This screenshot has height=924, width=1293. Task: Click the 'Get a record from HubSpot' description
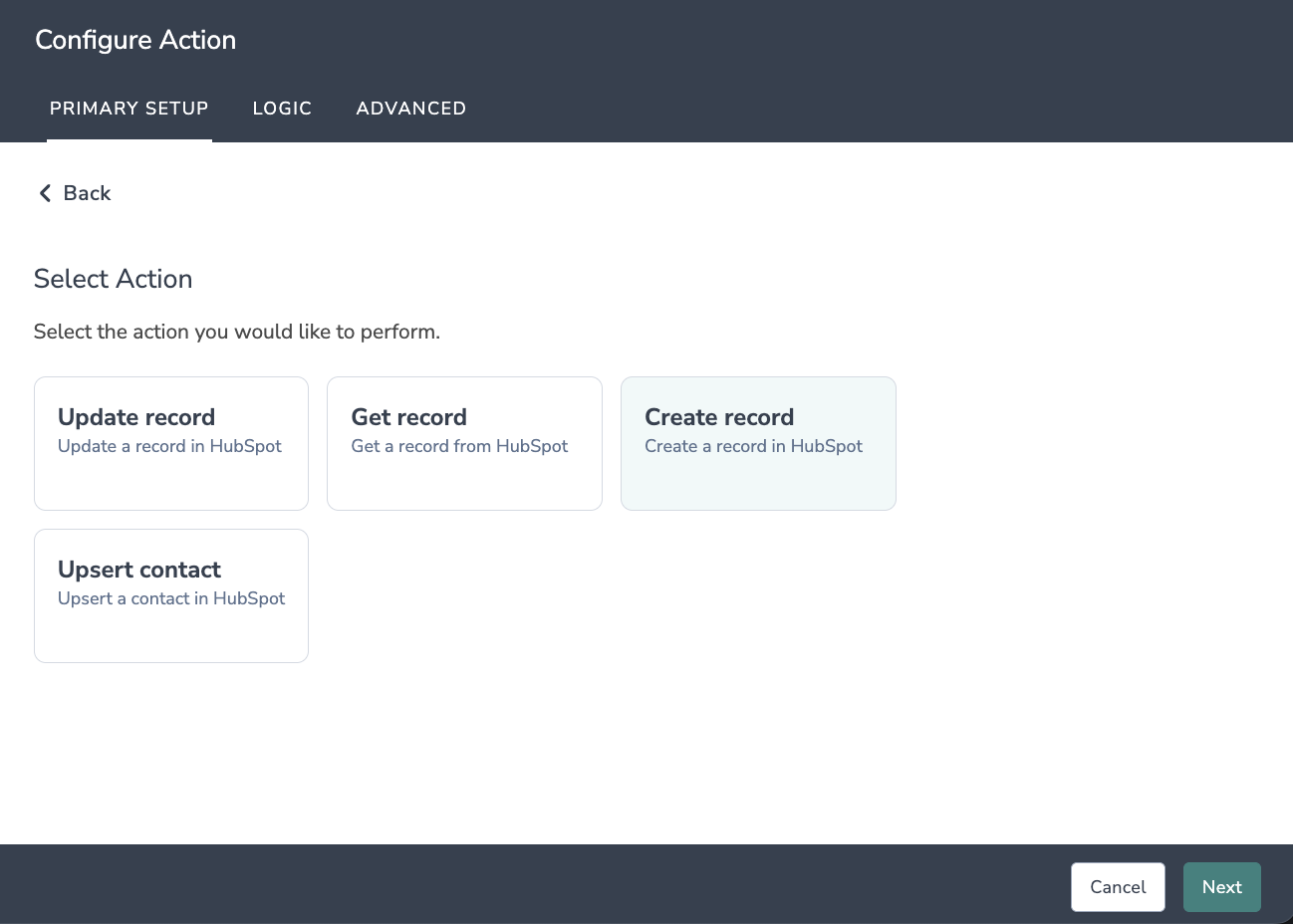pos(459,446)
